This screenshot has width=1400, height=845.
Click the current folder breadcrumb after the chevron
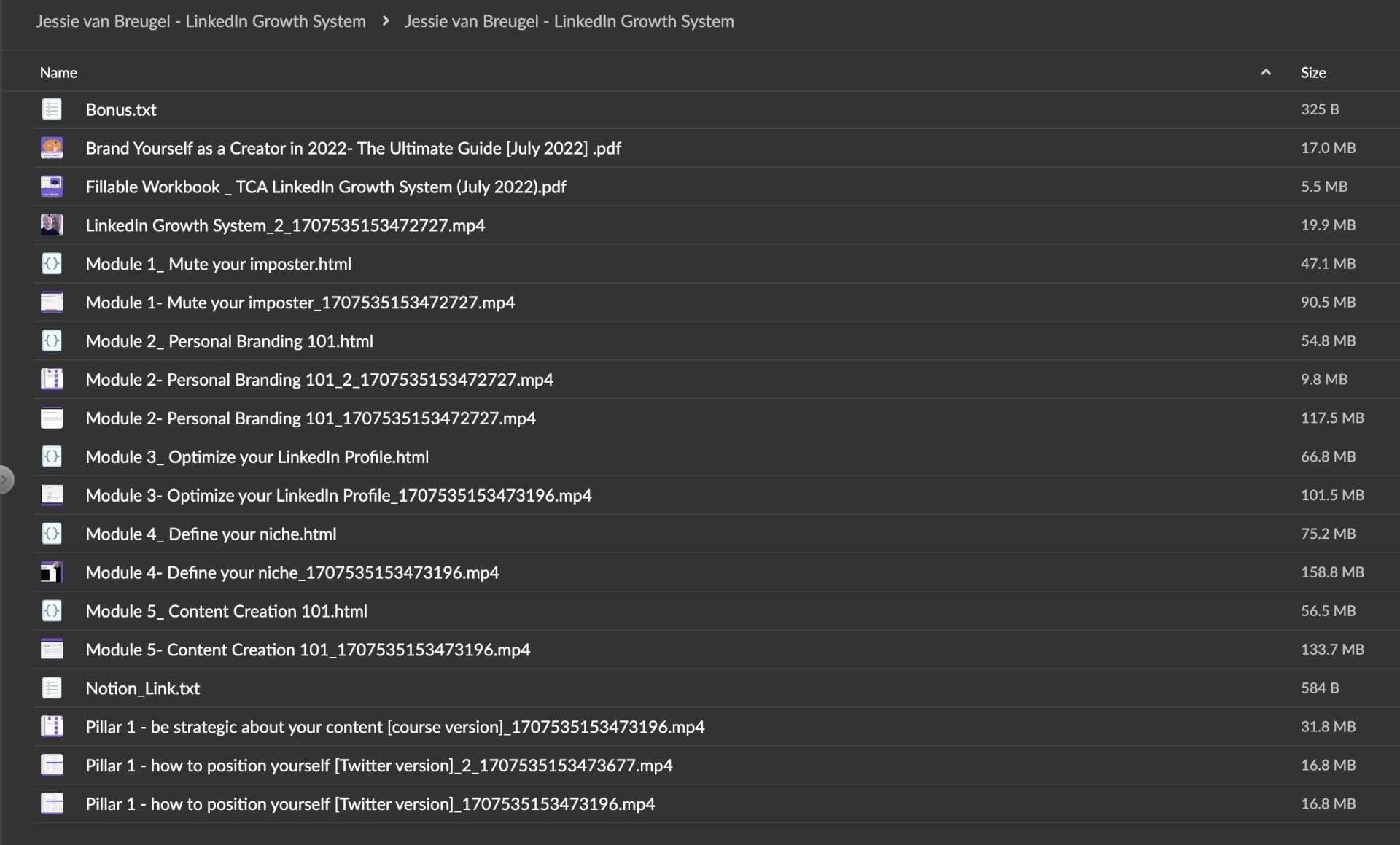[569, 21]
